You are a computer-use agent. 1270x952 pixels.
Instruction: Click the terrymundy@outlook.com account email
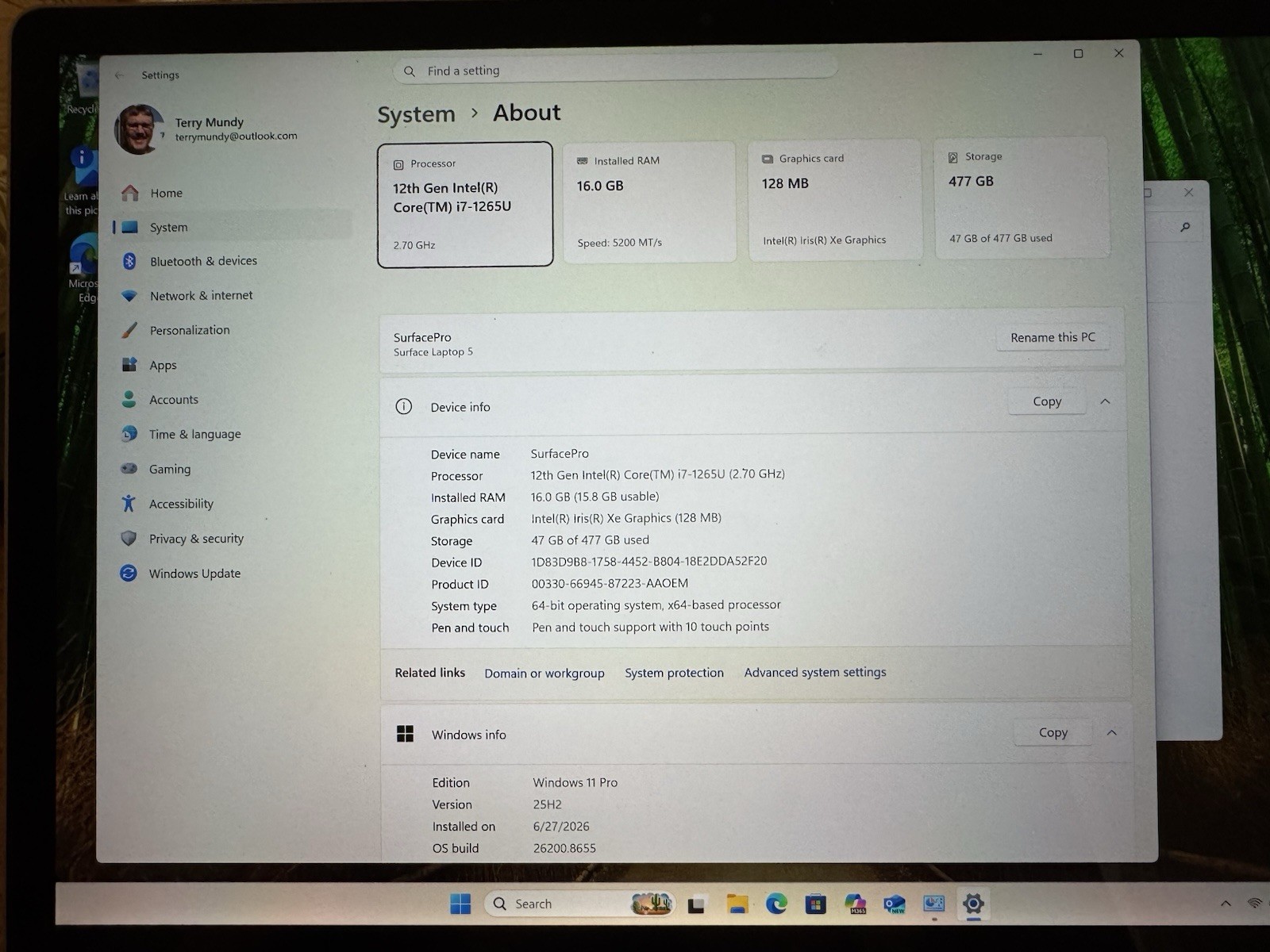[x=237, y=136]
